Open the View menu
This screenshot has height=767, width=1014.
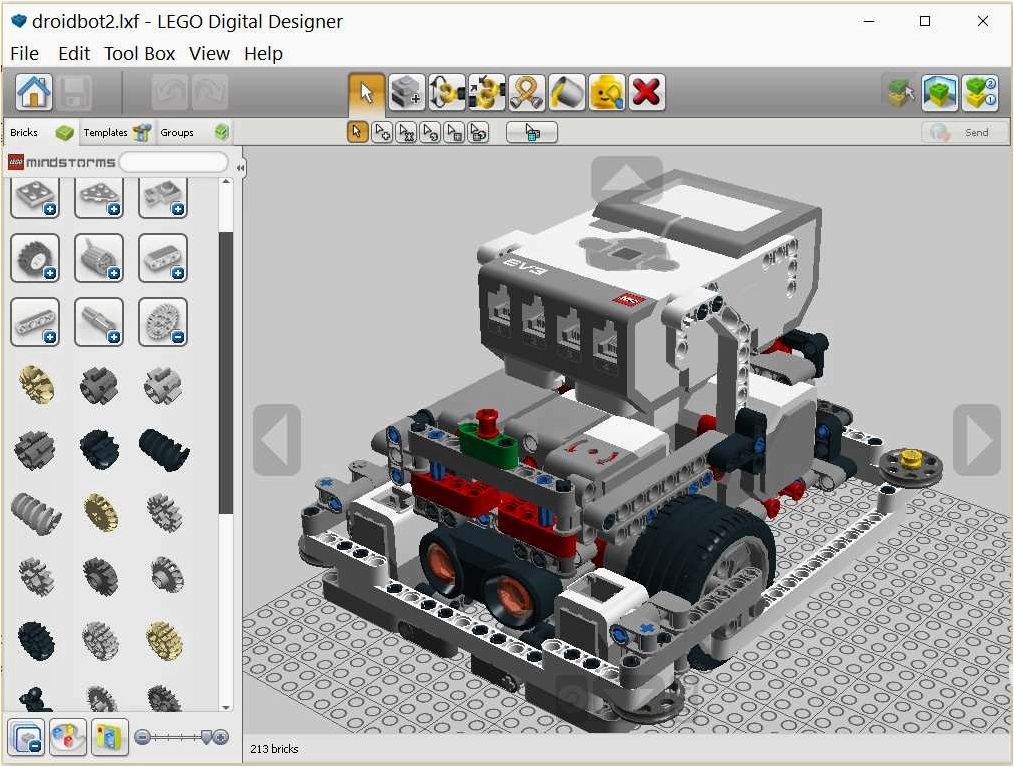[x=210, y=54]
